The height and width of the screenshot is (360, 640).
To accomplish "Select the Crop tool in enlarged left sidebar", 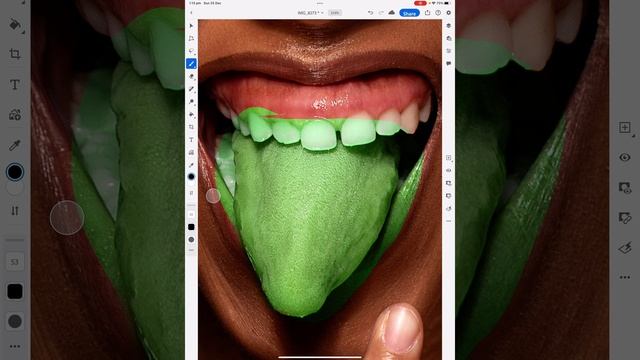I will pos(15,54).
